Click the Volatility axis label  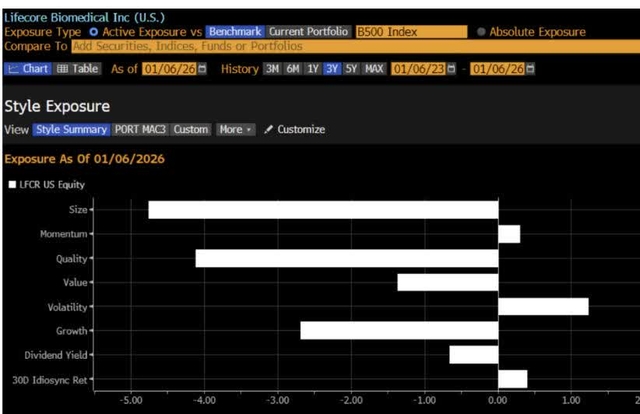[x=67, y=307]
